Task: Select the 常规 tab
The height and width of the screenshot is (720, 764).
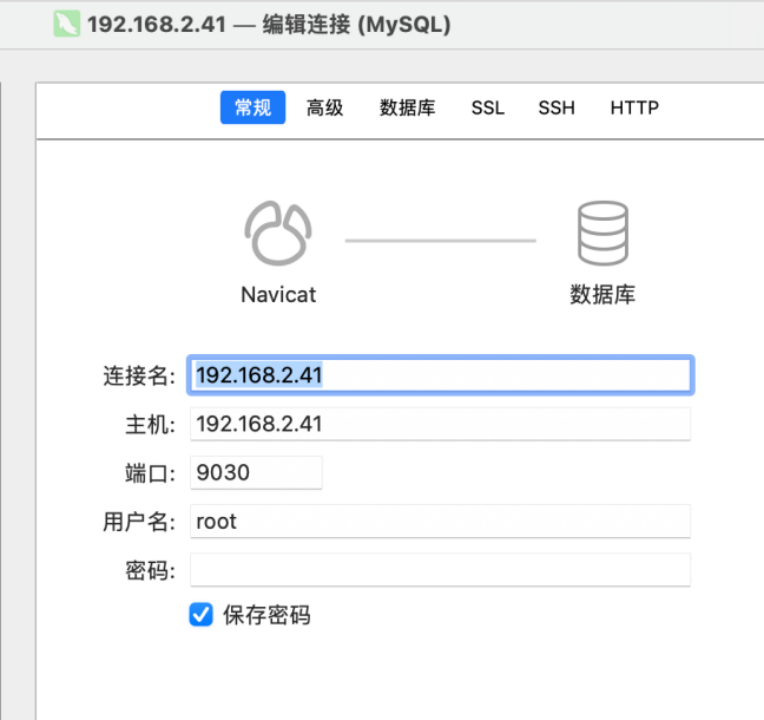Action: 252,107
